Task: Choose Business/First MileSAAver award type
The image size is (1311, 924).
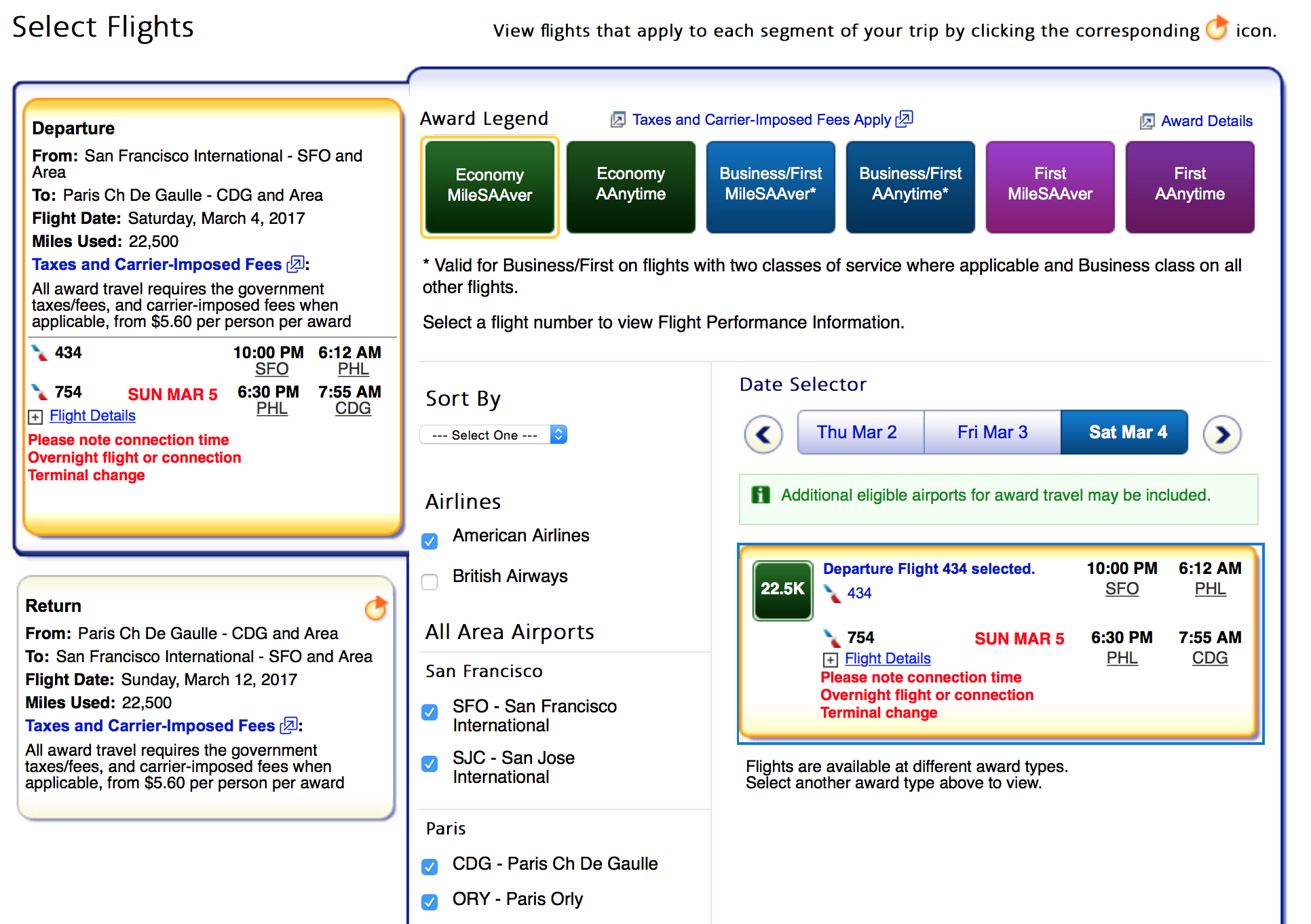Action: [771, 187]
